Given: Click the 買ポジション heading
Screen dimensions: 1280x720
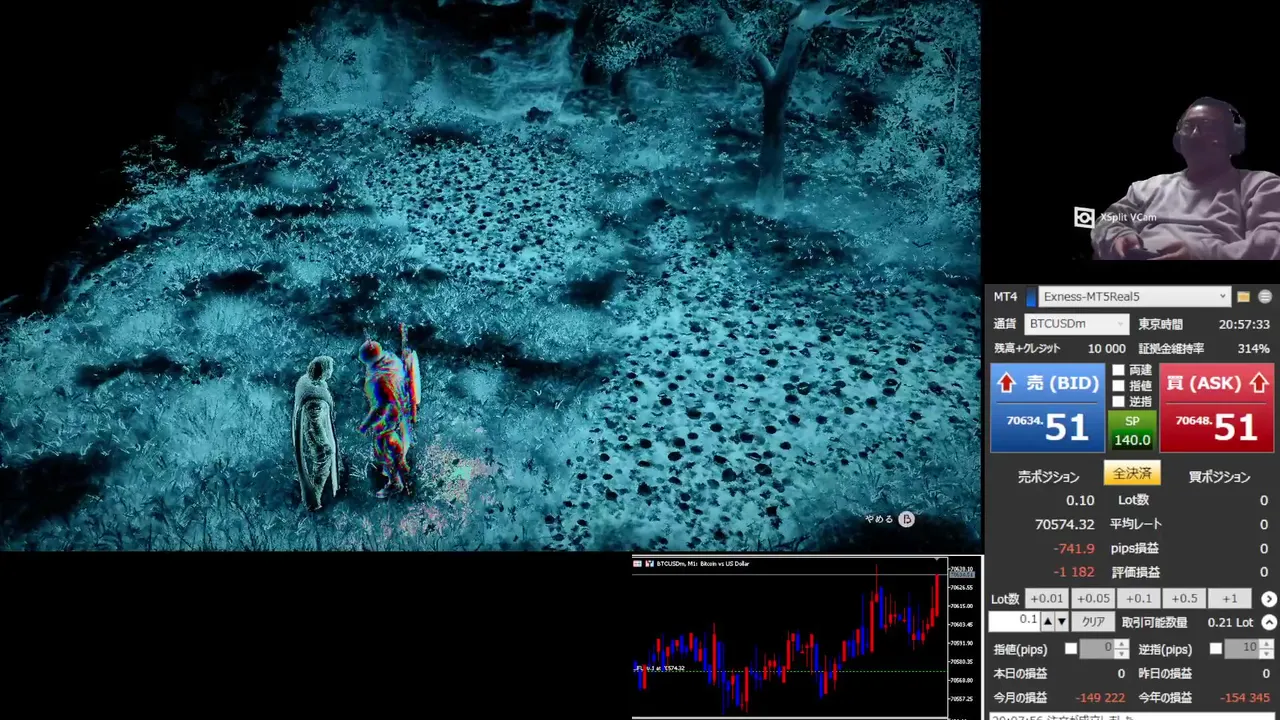Looking at the screenshot, I should tap(1219, 478).
